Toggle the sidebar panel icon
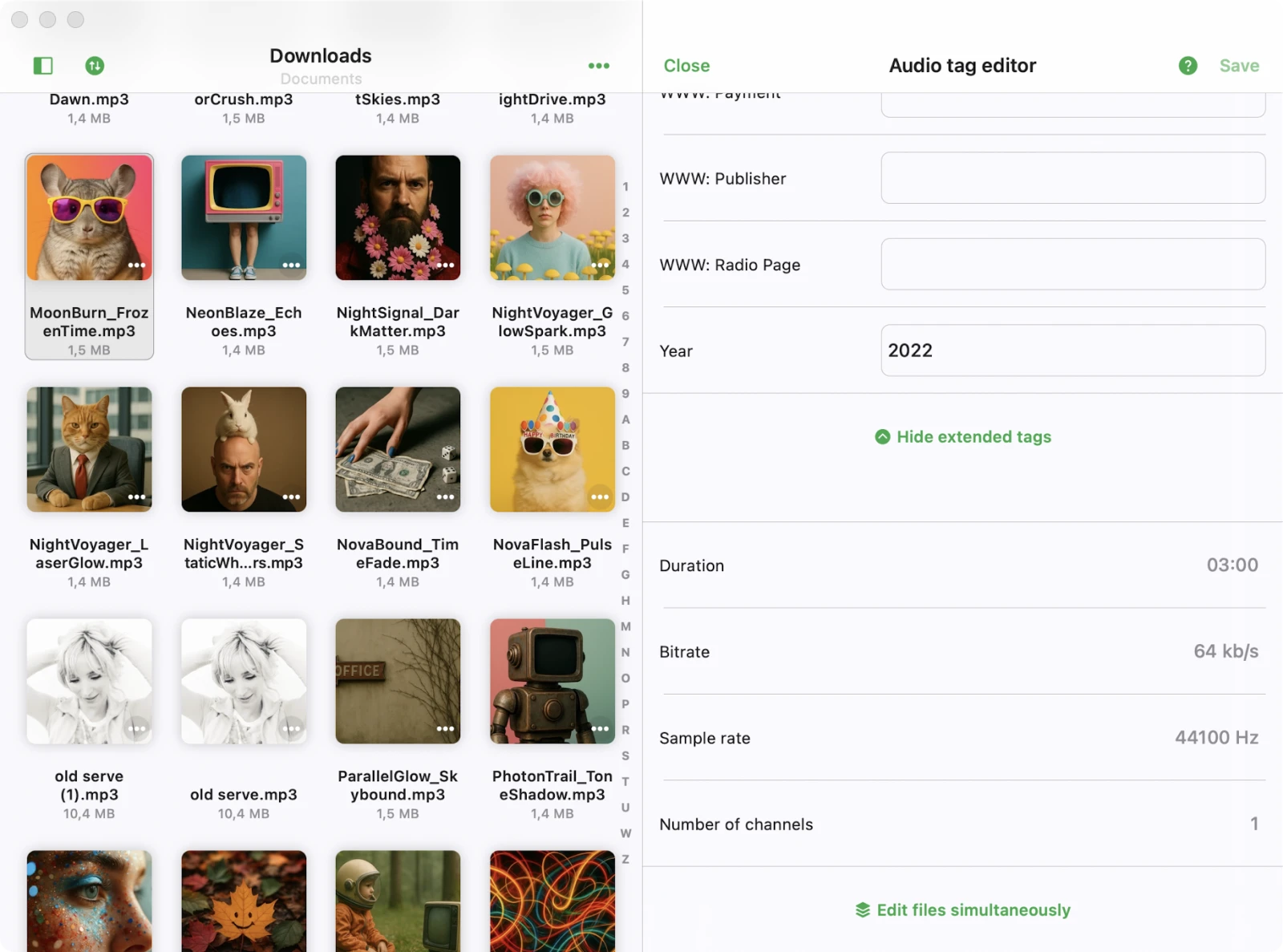The height and width of the screenshot is (952, 1283). (x=43, y=66)
